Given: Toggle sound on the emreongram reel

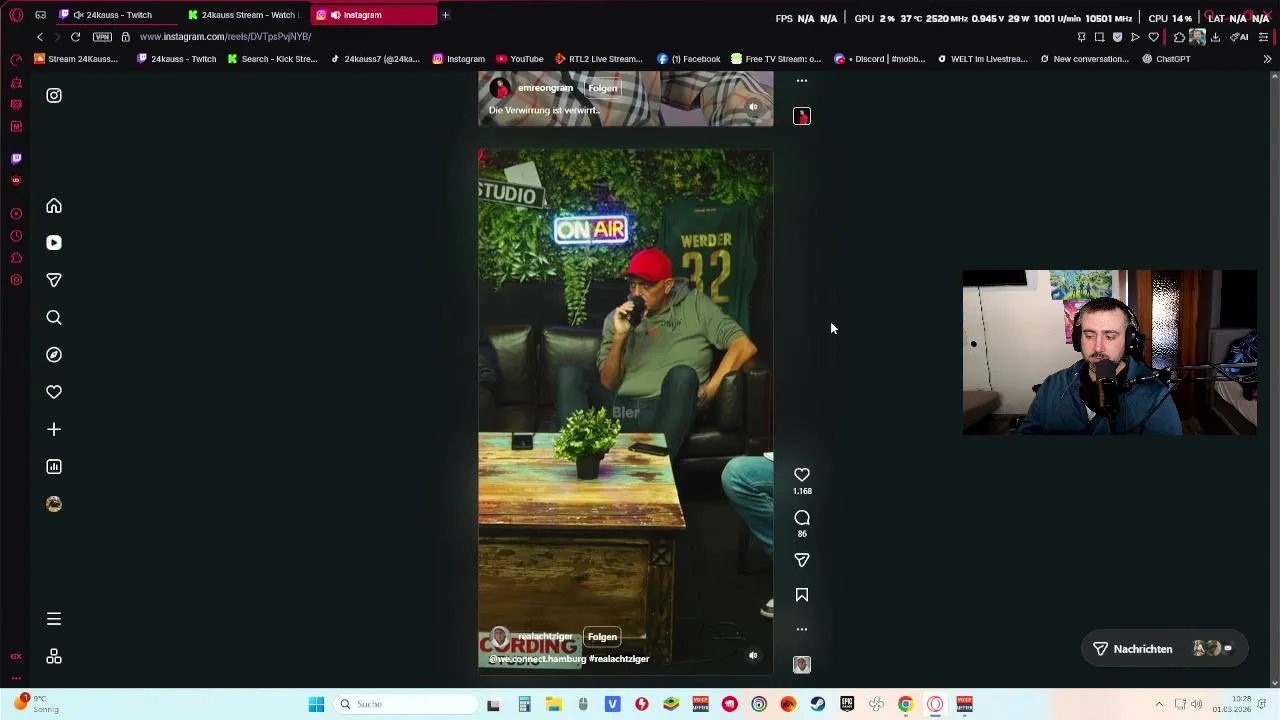Looking at the screenshot, I should coord(753,107).
